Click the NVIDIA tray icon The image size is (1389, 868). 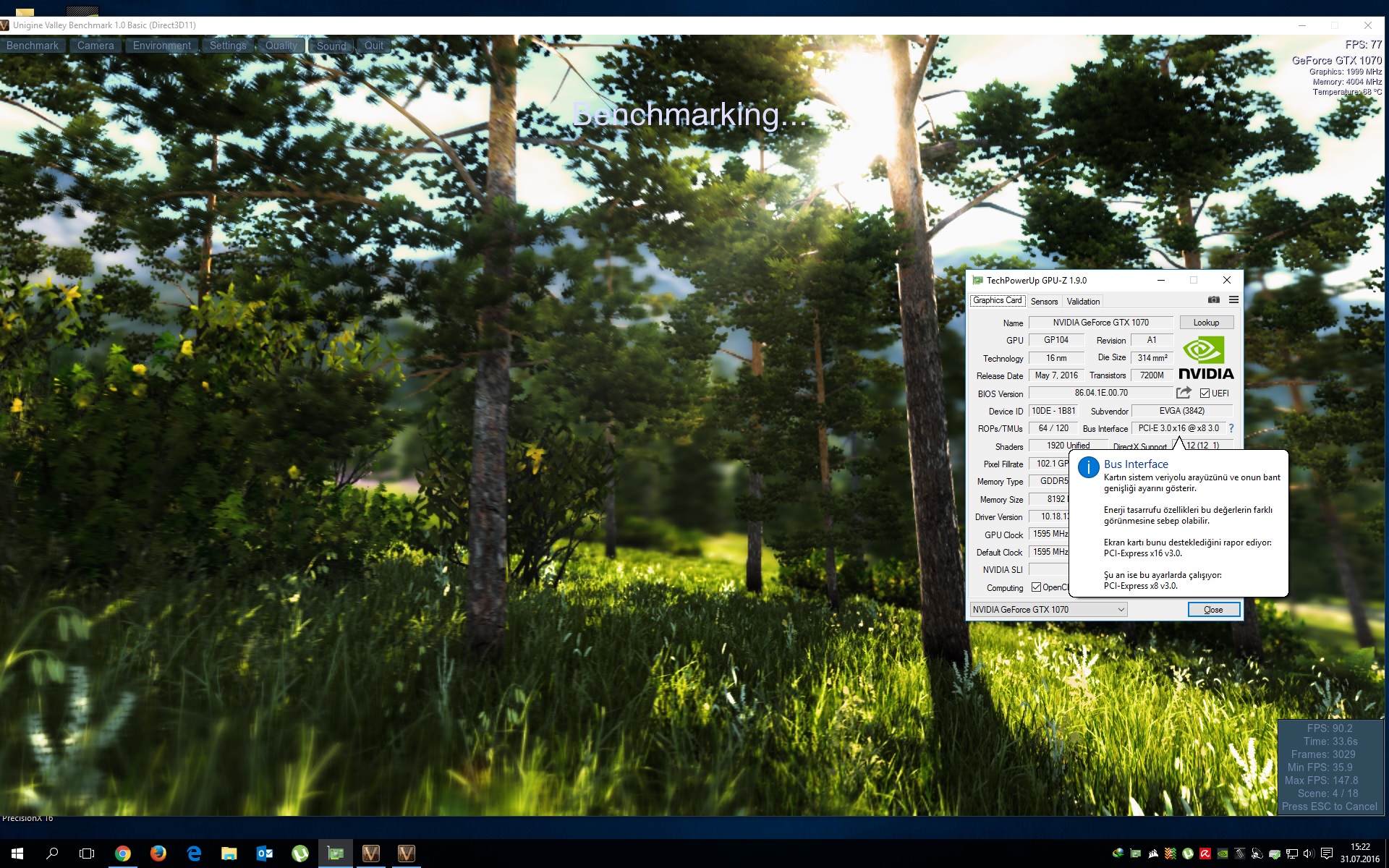[x=1223, y=854]
